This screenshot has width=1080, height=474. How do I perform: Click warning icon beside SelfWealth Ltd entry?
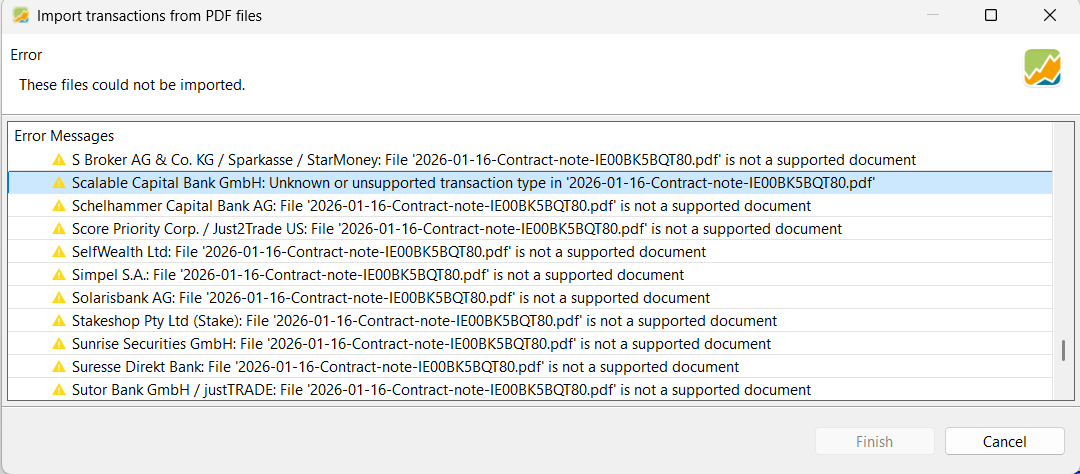[59, 252]
